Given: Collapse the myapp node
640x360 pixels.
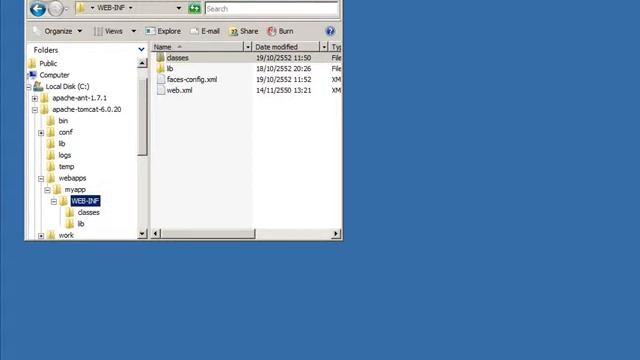Looking at the screenshot, I should click(x=48, y=190).
